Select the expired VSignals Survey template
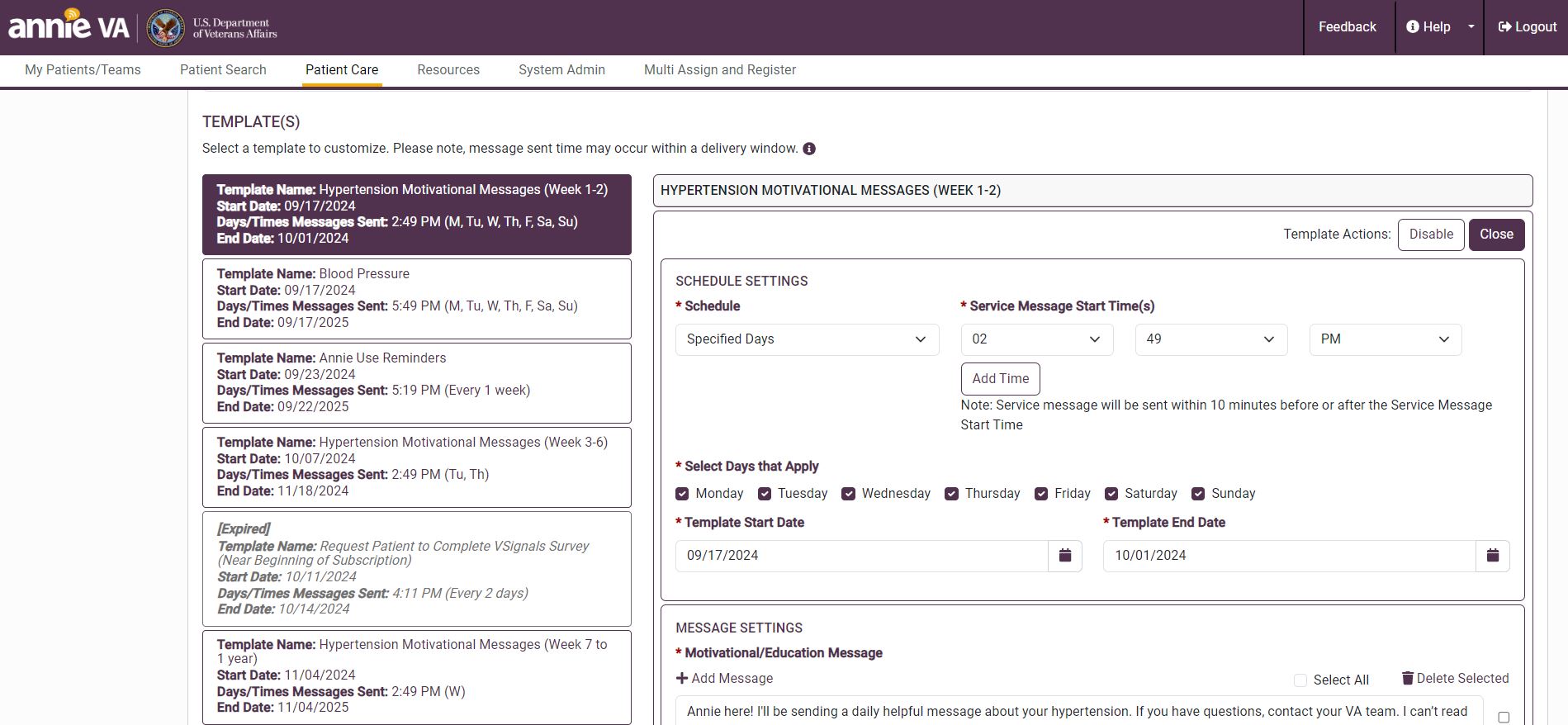This screenshot has height=725, width=1568. point(417,569)
